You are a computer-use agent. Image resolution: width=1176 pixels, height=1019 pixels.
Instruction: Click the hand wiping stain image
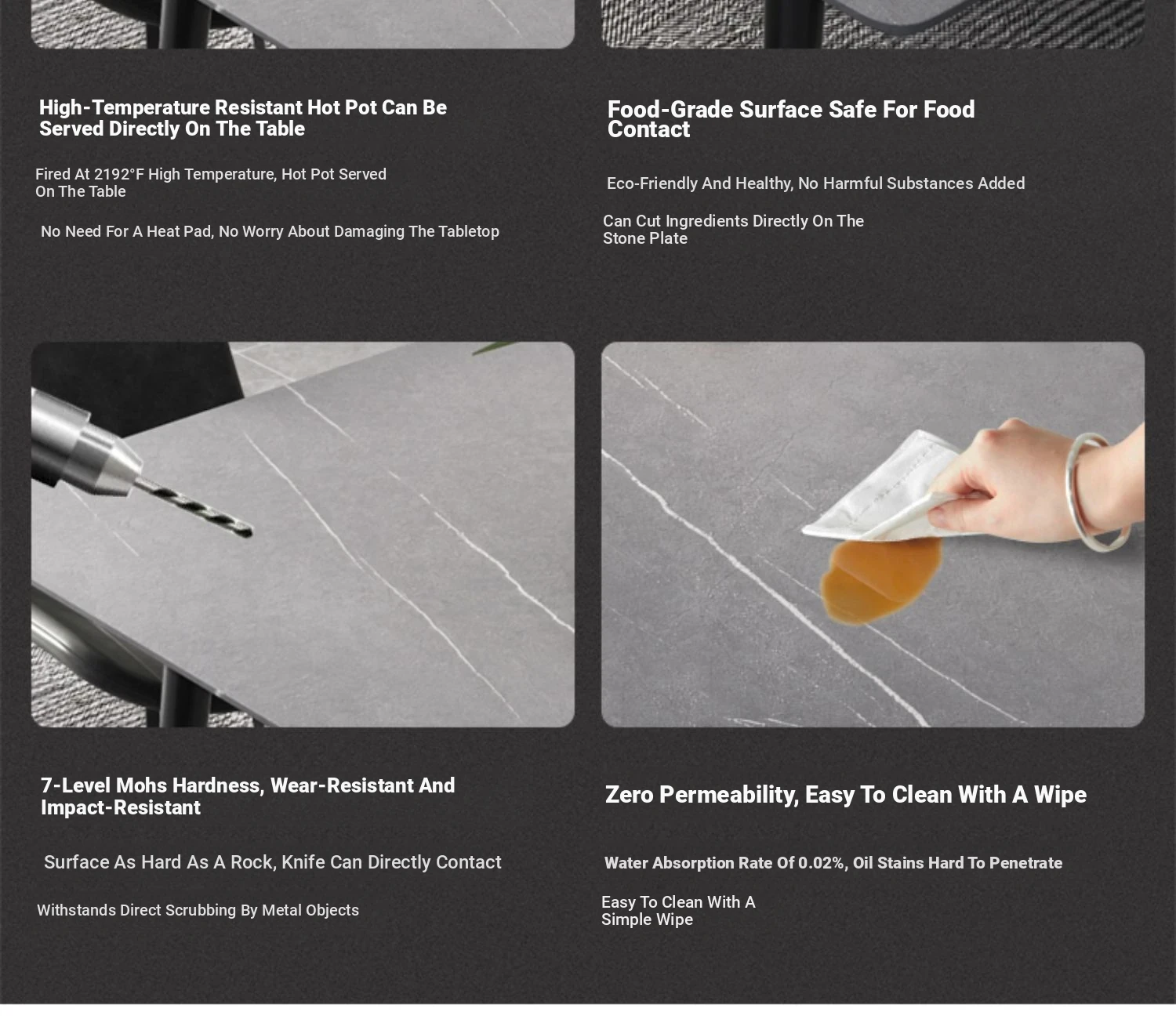click(873, 535)
